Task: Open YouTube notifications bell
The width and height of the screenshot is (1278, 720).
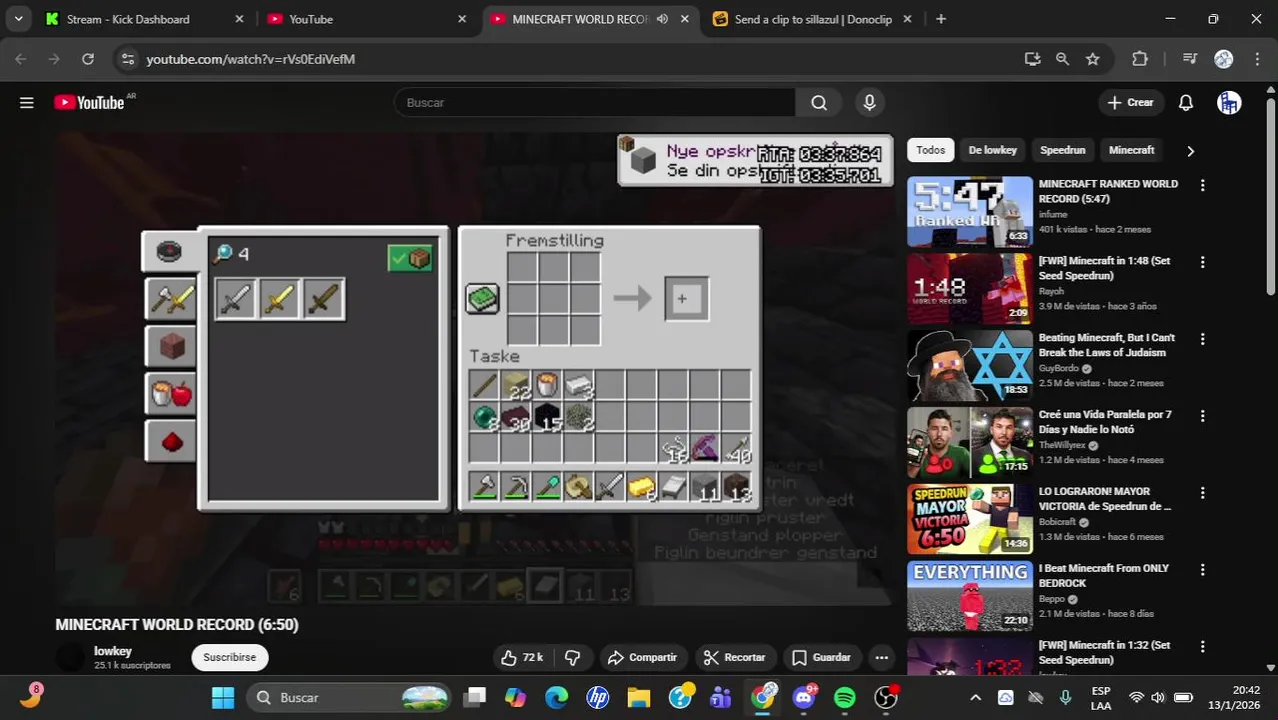Action: click(x=1186, y=102)
